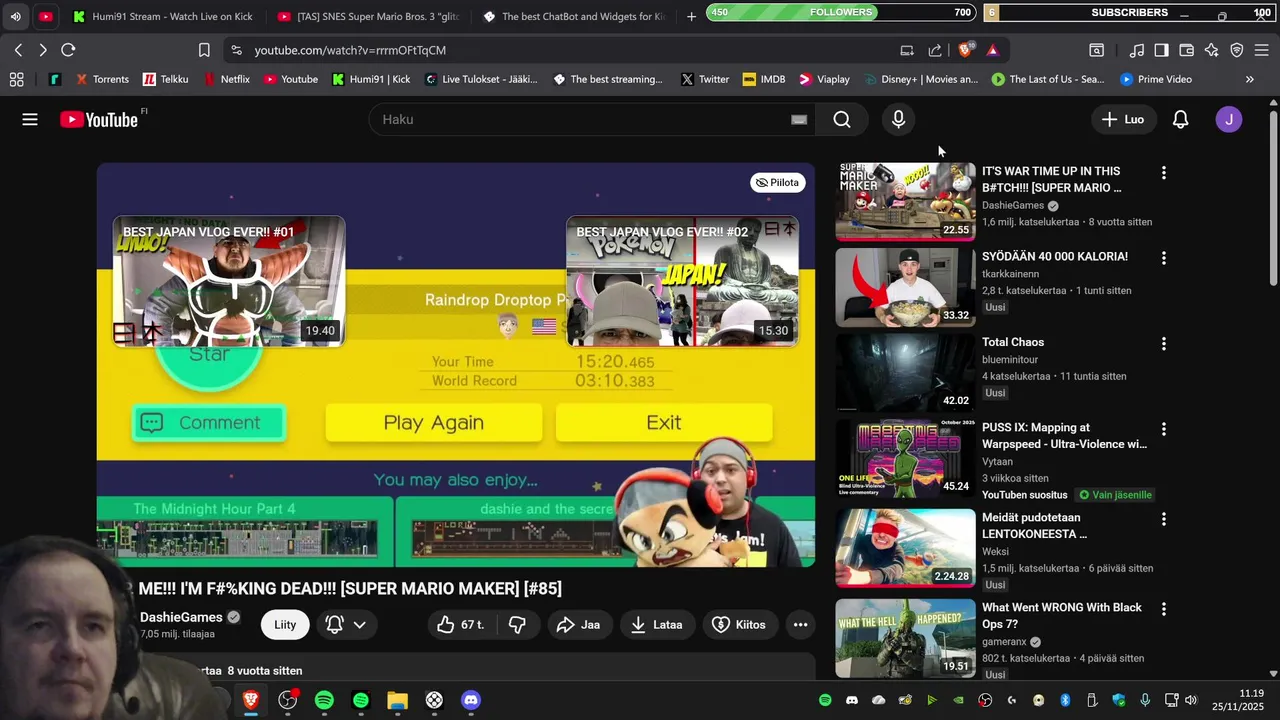The height and width of the screenshot is (720, 1280).
Task: Click the Lataa download button
Action: [x=657, y=625]
